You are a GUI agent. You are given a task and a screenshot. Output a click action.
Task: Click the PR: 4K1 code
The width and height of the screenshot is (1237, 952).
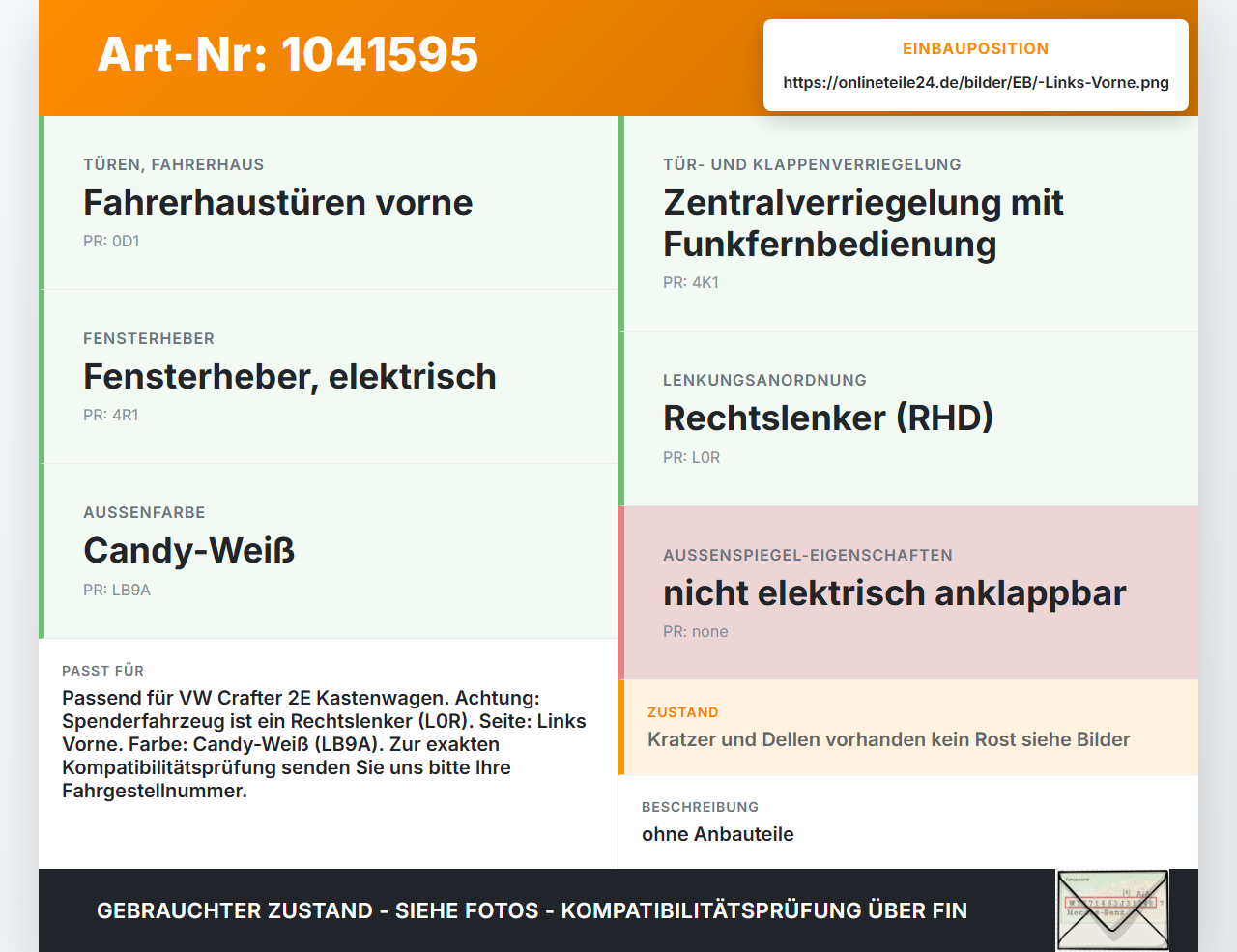tap(691, 282)
